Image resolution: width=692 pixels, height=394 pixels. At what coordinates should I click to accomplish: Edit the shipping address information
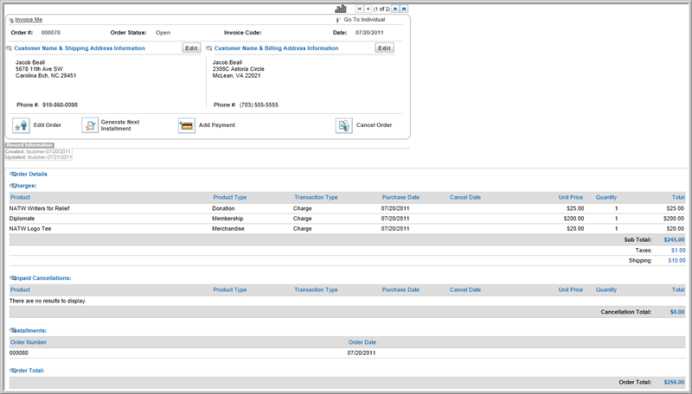coord(192,48)
